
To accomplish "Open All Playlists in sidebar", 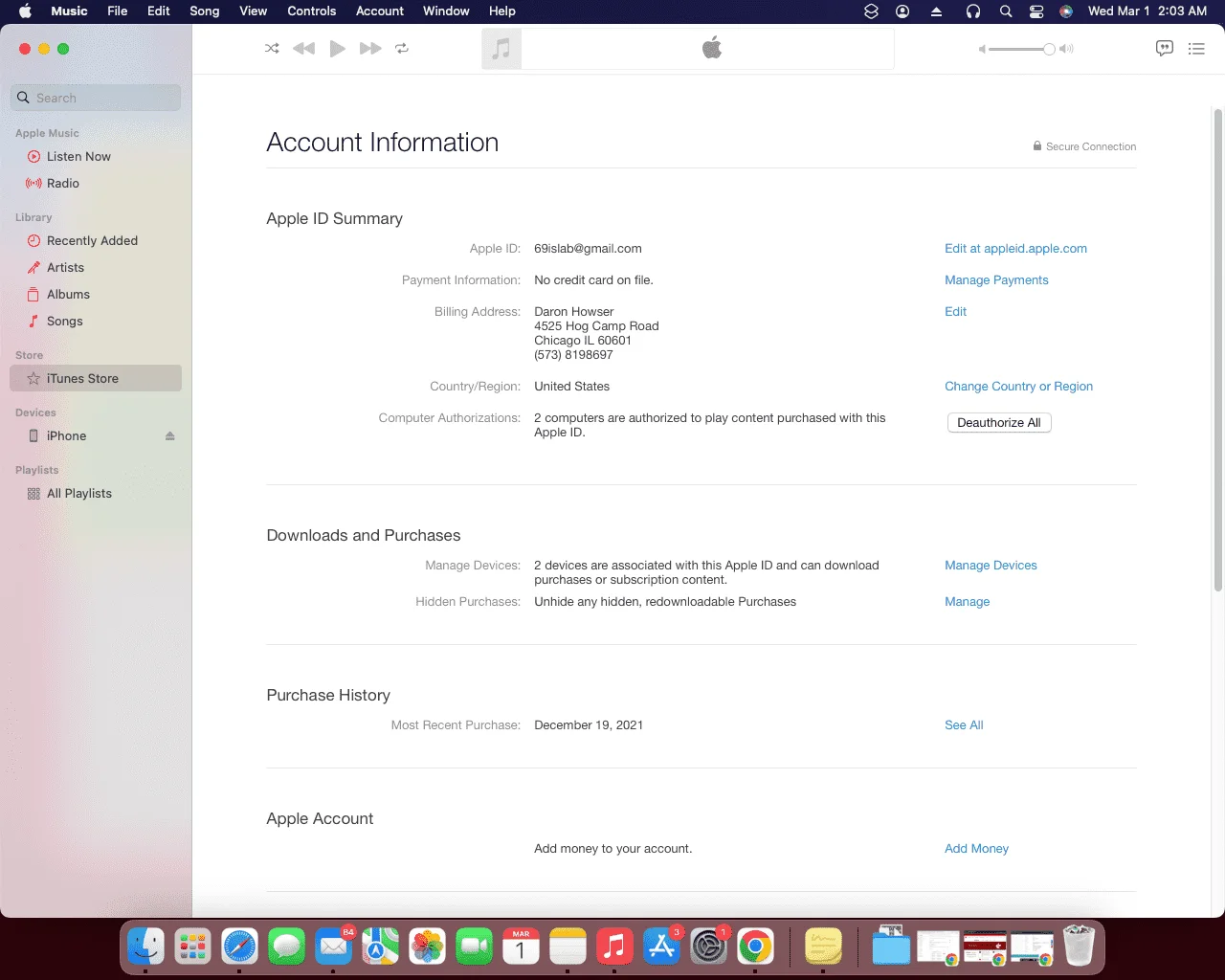I will pyautogui.click(x=79, y=493).
